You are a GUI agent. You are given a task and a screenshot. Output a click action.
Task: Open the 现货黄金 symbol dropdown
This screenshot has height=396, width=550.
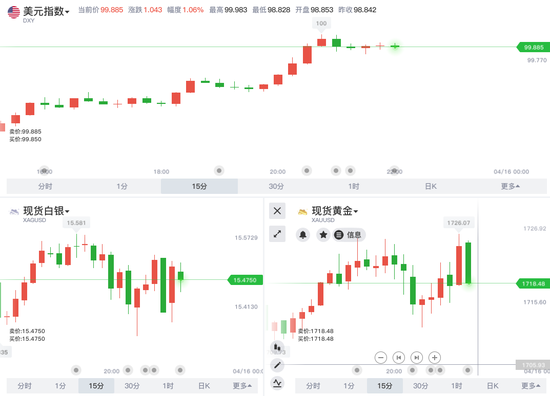335,211
